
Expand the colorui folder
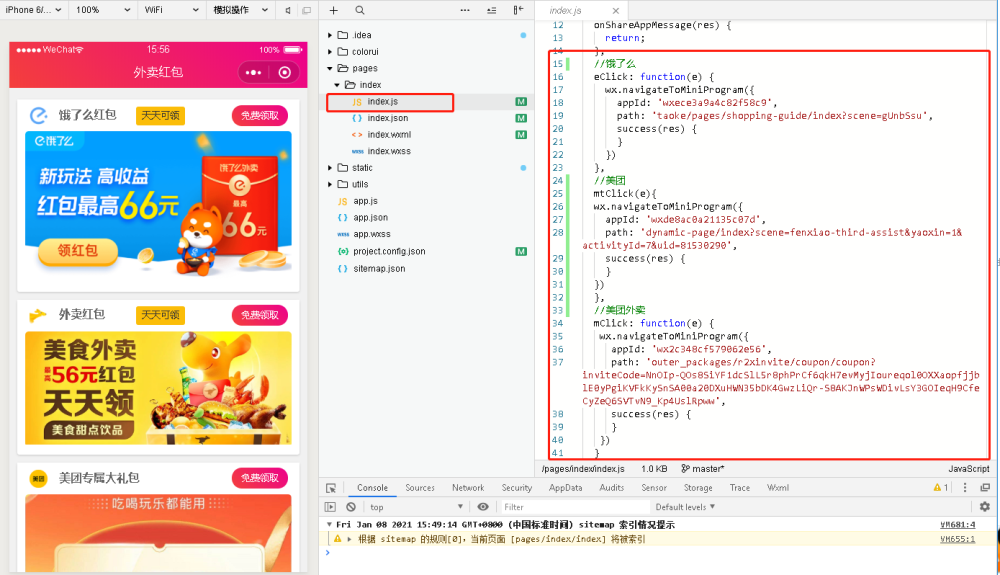tap(330, 52)
